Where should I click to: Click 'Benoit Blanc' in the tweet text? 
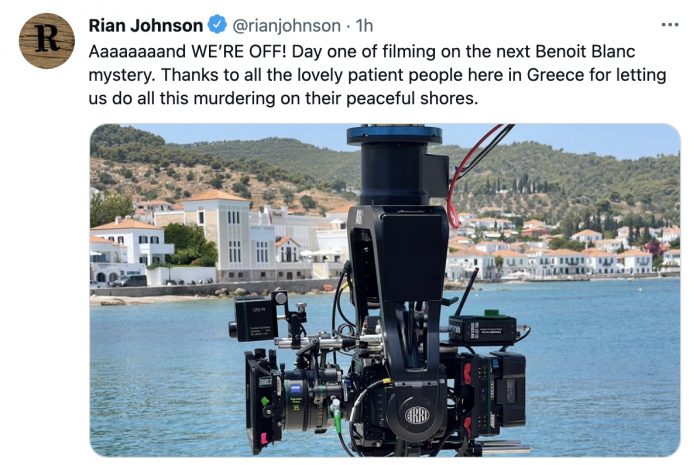click(x=585, y=51)
